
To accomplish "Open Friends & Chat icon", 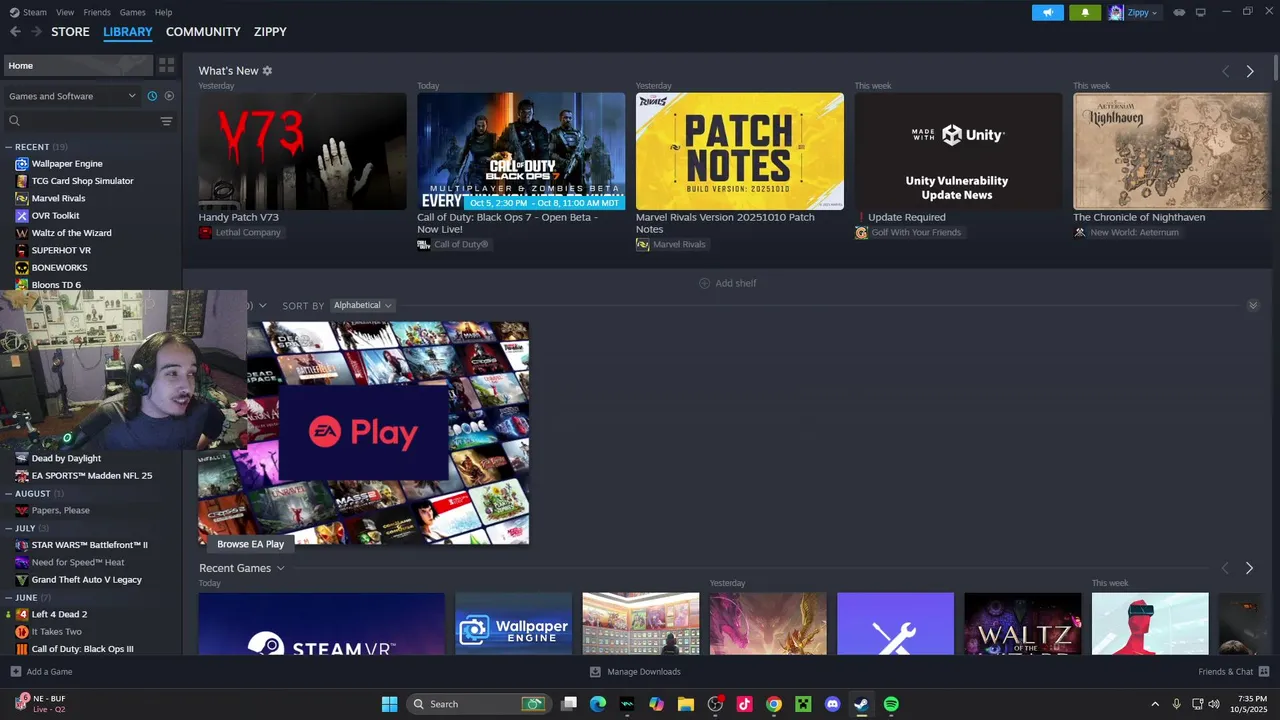I will [x=1264, y=672].
